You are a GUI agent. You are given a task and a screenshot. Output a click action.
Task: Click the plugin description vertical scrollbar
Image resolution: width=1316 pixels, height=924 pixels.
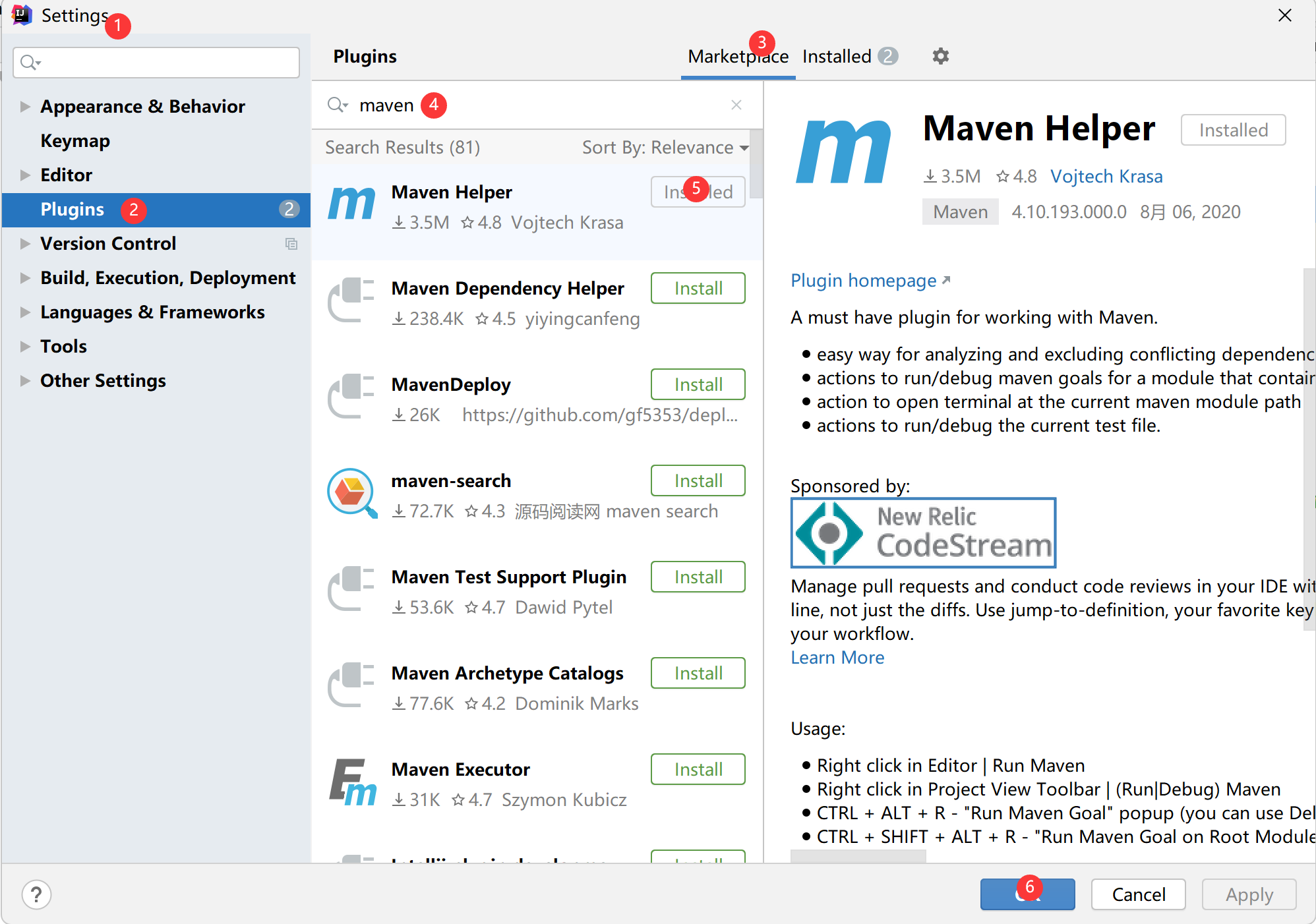(1309, 448)
